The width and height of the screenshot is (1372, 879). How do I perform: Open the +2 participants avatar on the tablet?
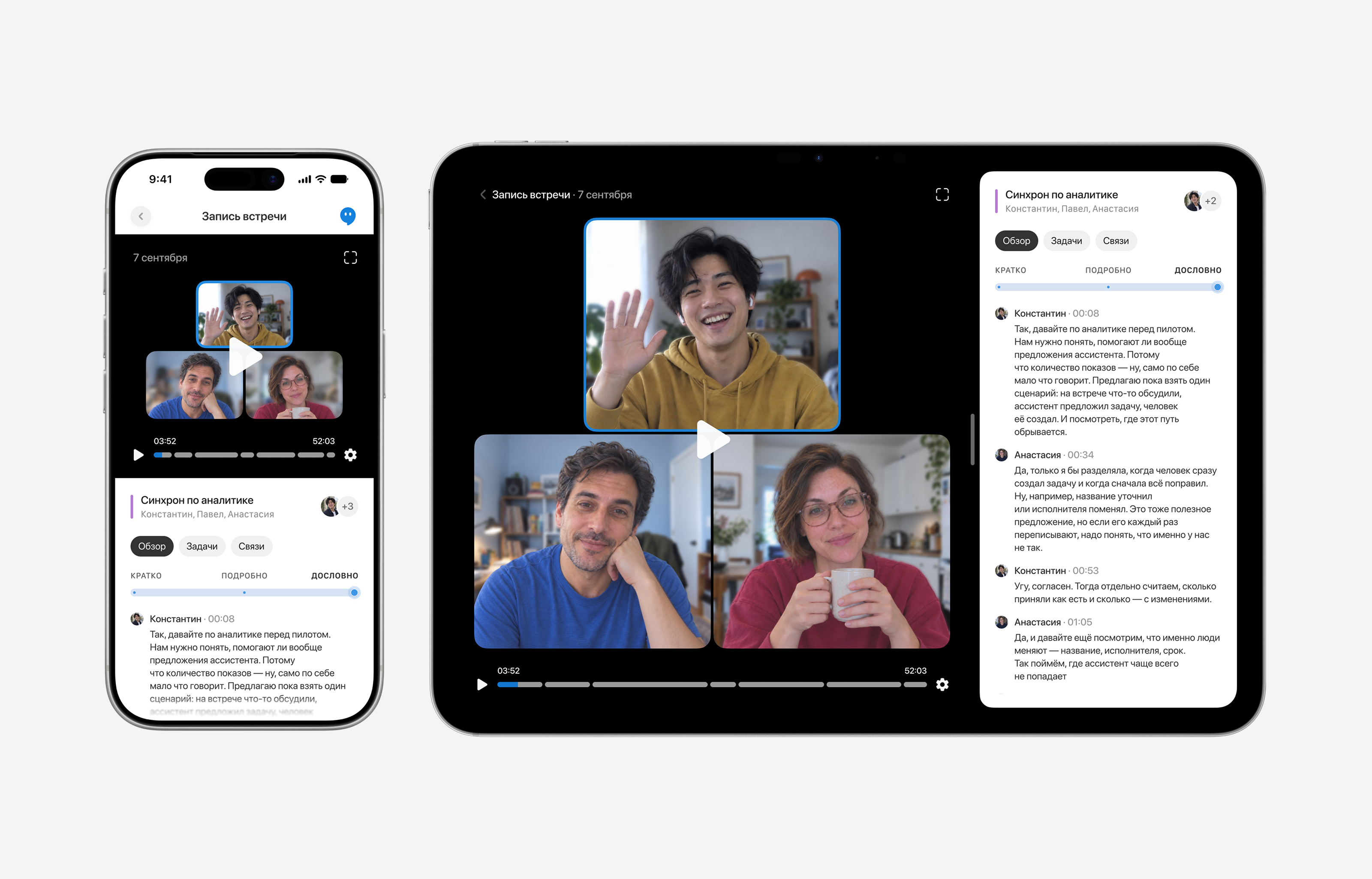1210,201
